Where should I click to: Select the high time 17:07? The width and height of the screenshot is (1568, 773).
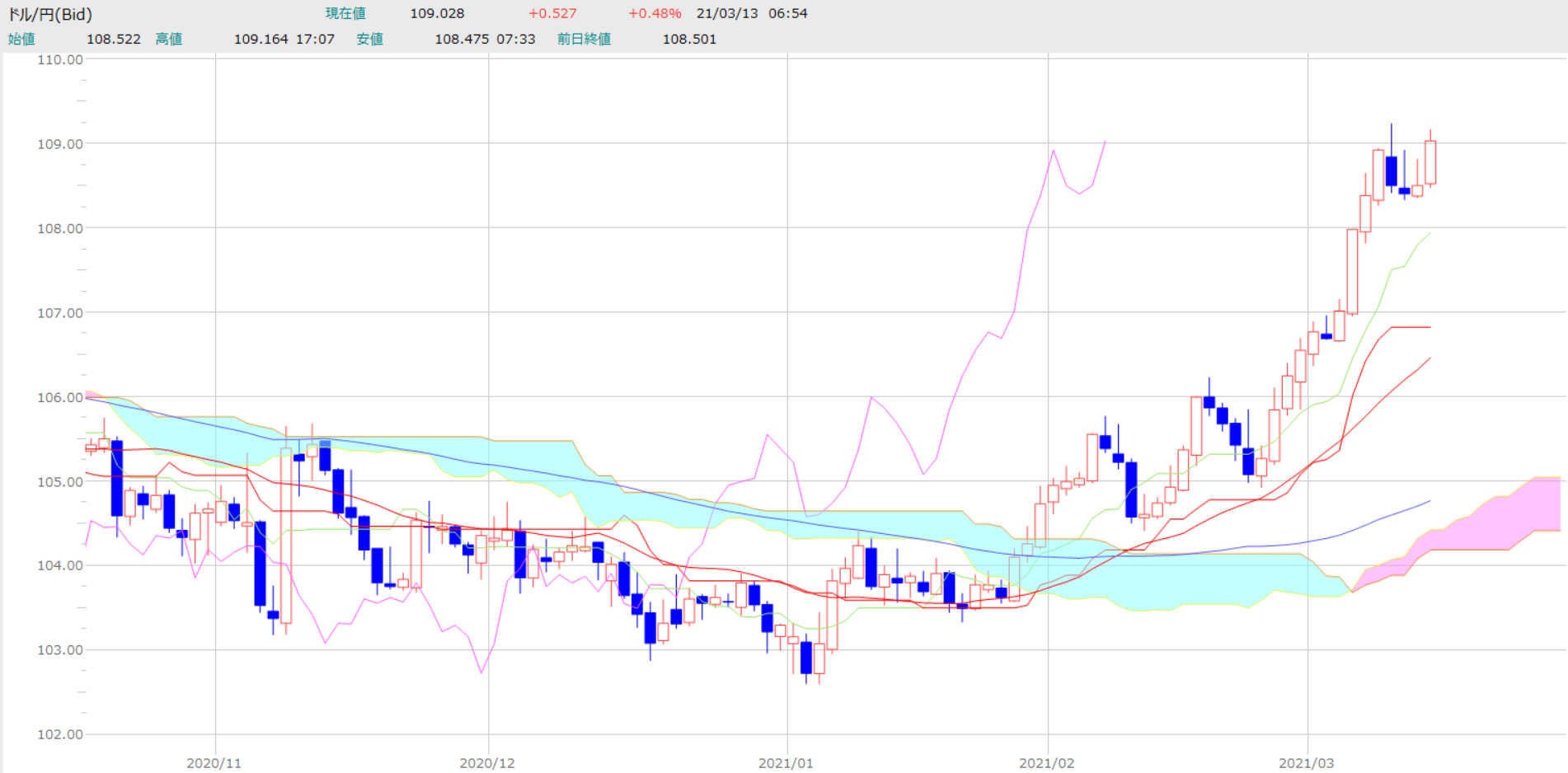[316, 39]
